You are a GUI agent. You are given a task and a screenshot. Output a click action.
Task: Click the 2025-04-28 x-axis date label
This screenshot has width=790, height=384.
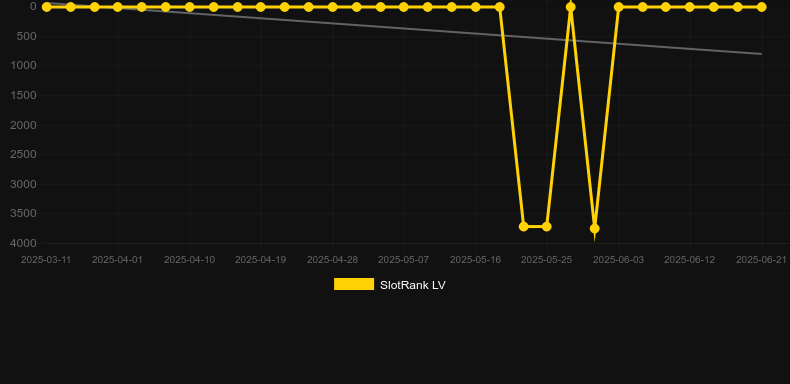[333, 260]
